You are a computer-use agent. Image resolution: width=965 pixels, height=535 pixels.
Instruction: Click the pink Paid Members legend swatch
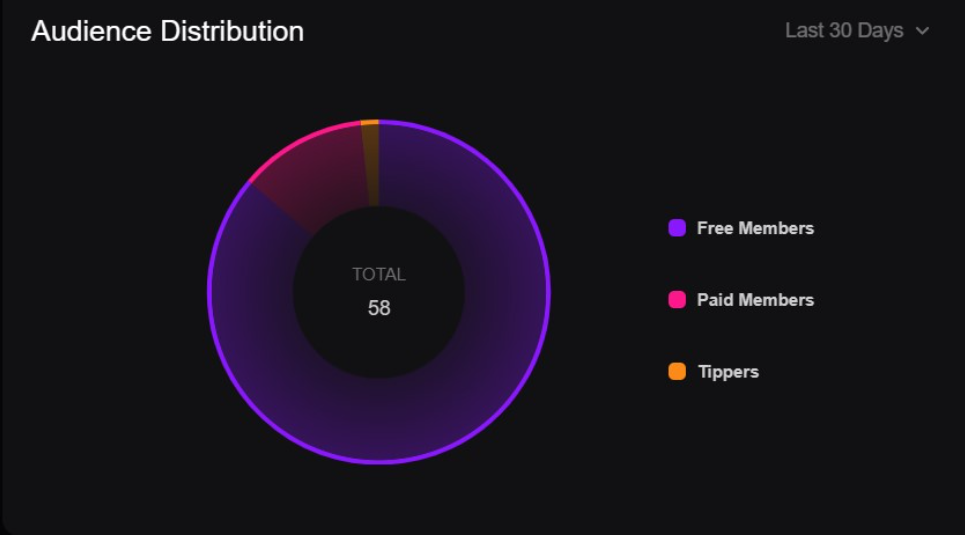click(677, 300)
